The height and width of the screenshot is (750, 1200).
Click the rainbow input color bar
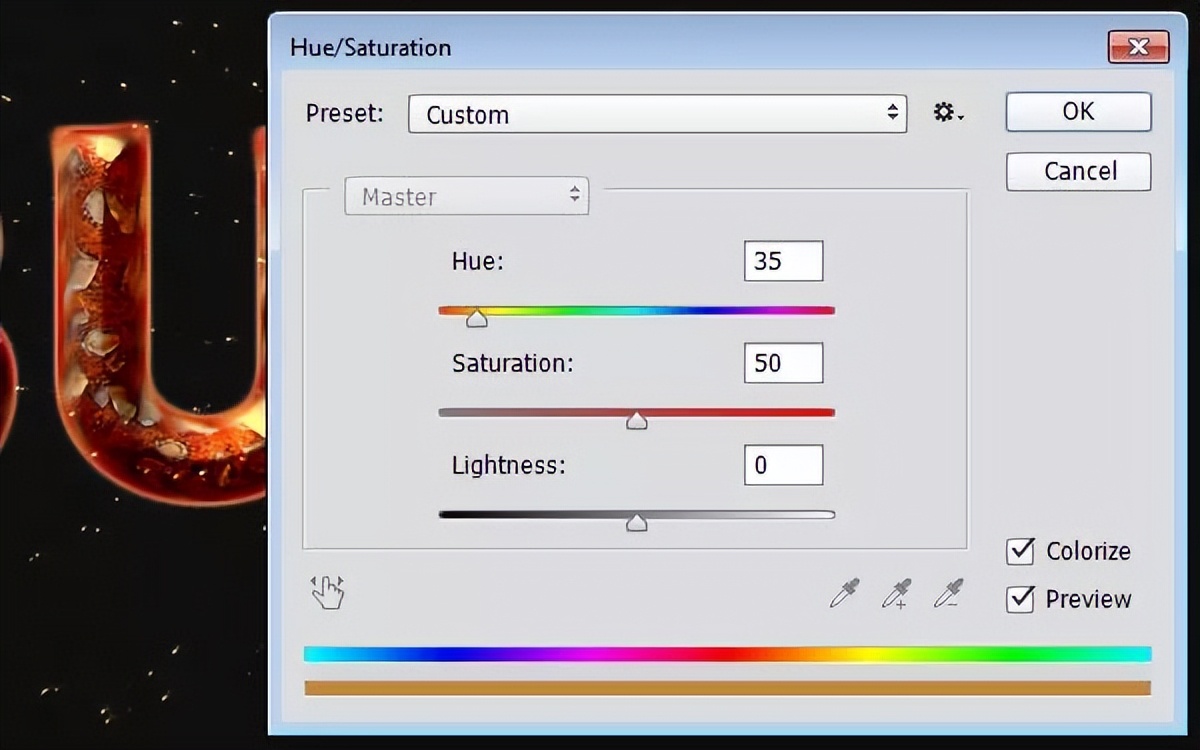727,654
